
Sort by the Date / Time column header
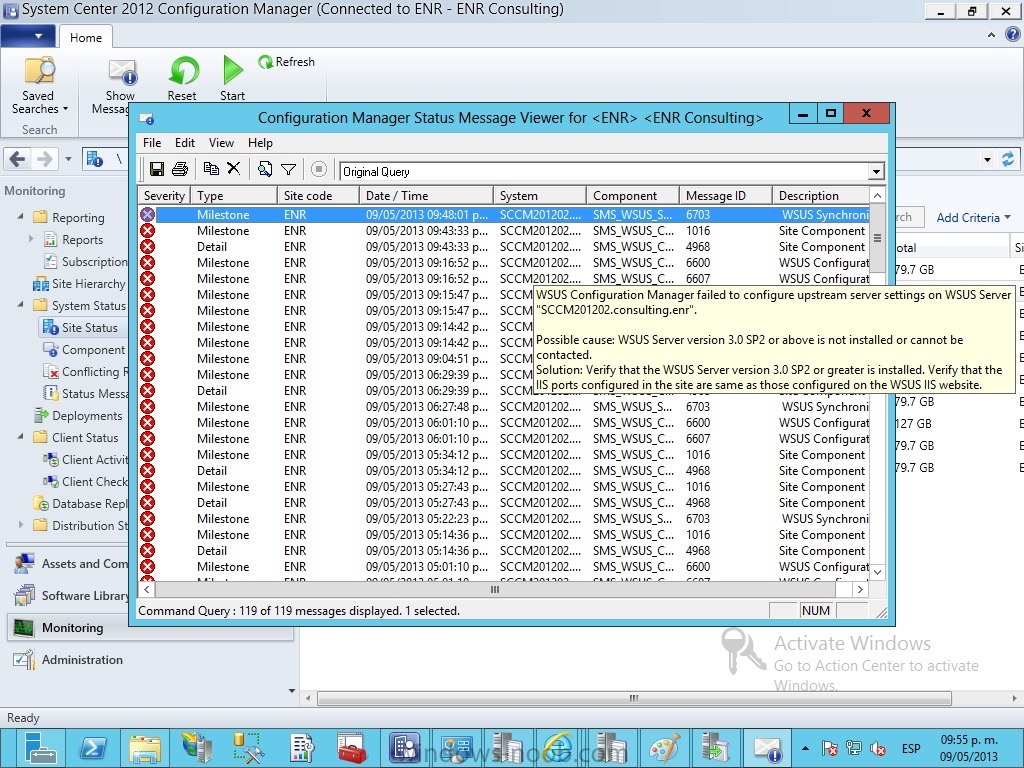[x=427, y=196]
